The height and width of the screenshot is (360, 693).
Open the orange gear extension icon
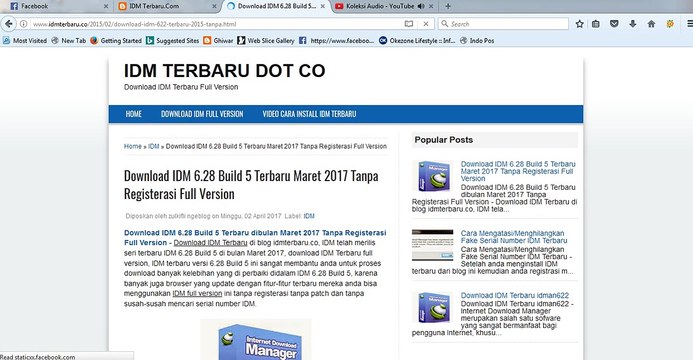(670, 24)
